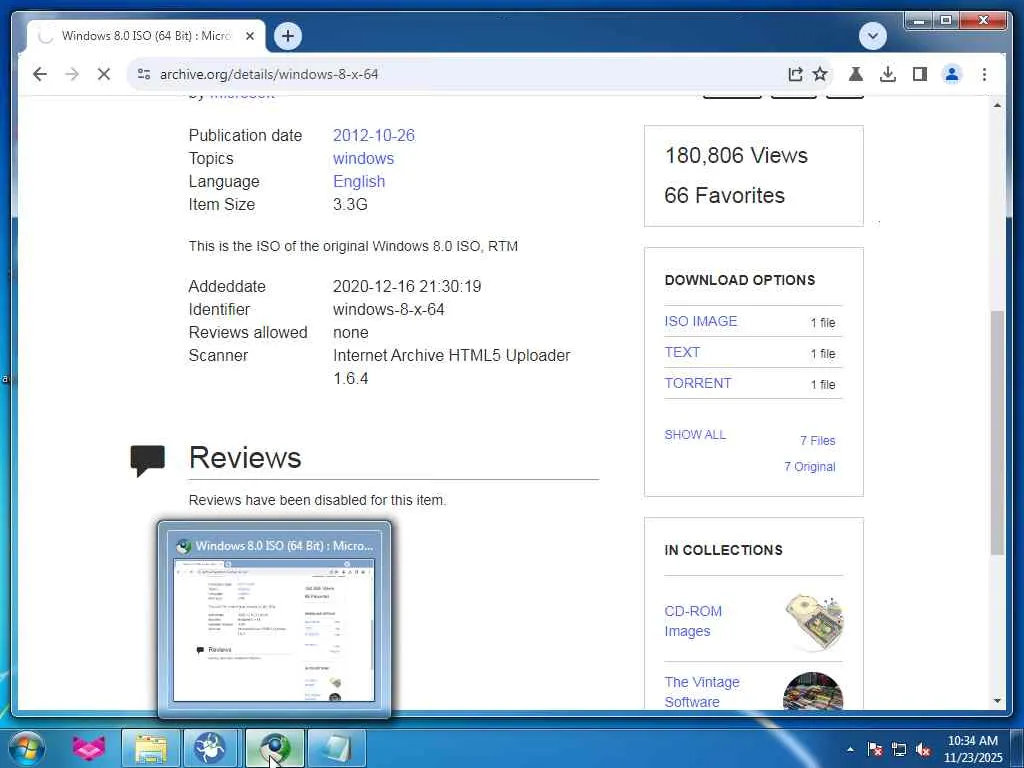The height and width of the screenshot is (768, 1024).
Task: Click the Chrome globe taskbar button
Action: point(274,748)
